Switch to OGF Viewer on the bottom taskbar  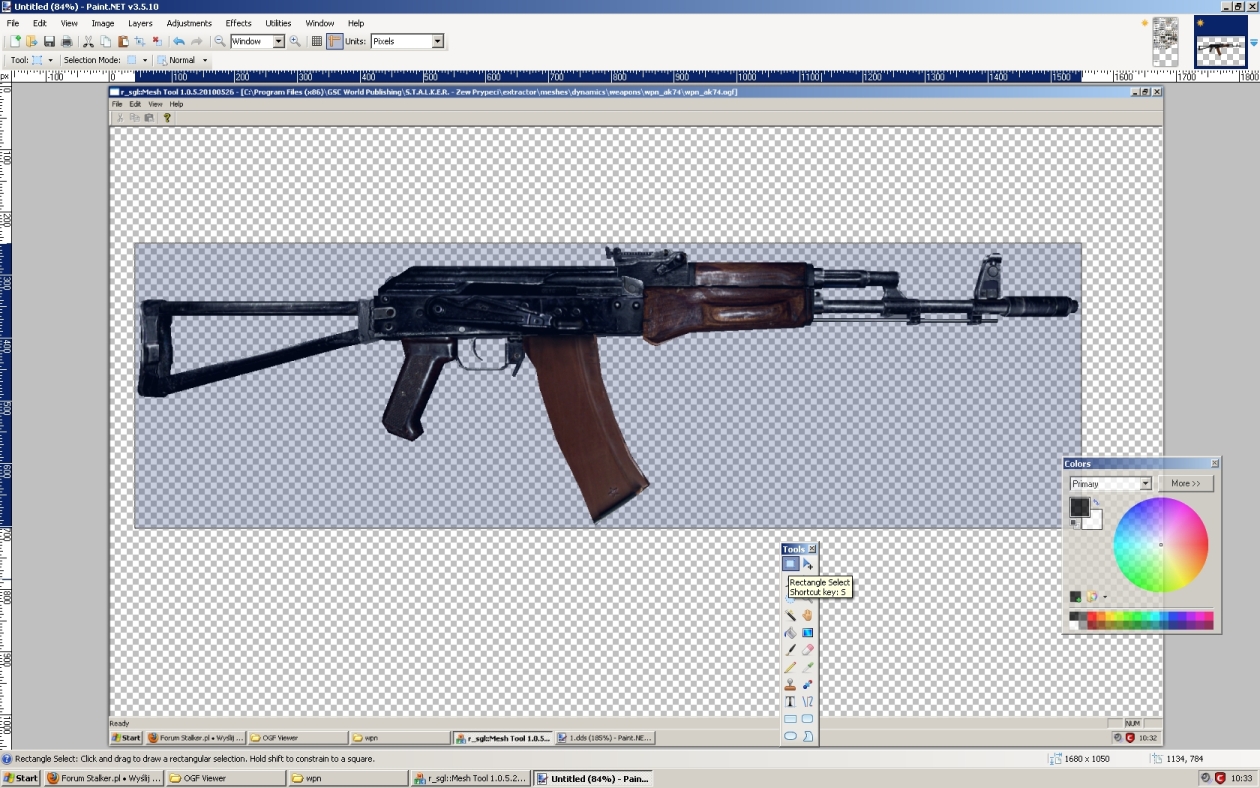pyautogui.click(x=225, y=778)
